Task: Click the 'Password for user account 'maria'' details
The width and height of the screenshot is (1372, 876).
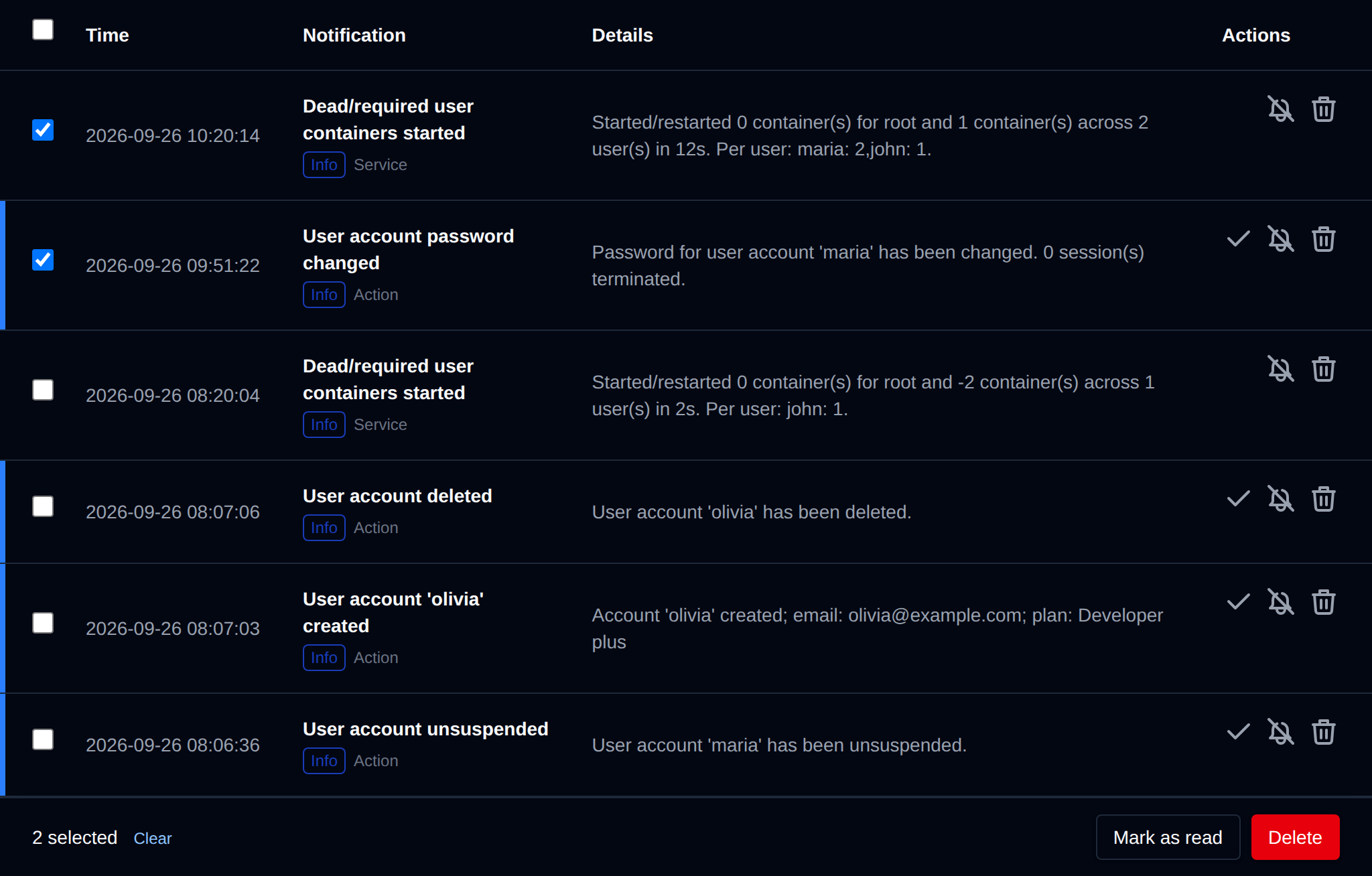Action: coord(868,265)
